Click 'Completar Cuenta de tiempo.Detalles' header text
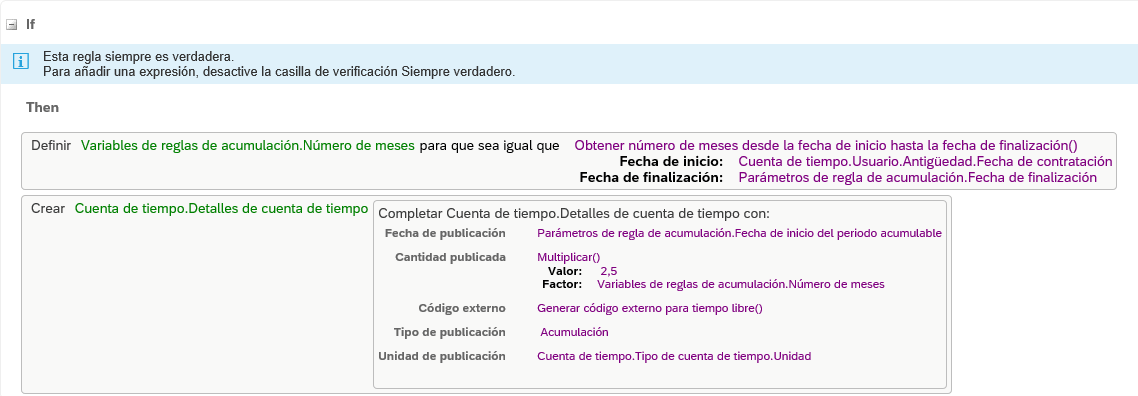Viewport: 1138px width, 396px height. coord(574,214)
